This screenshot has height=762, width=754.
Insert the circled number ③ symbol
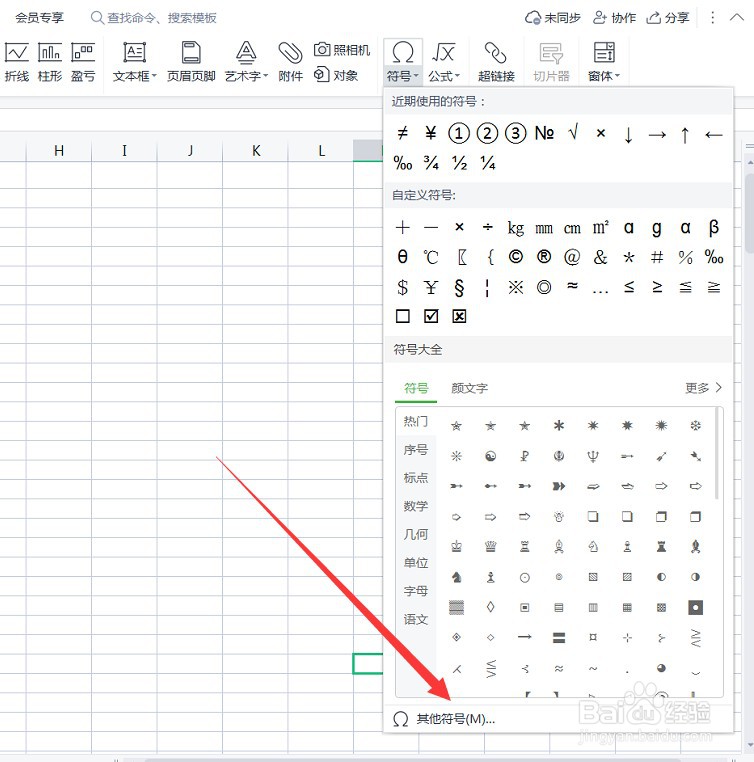(x=515, y=133)
